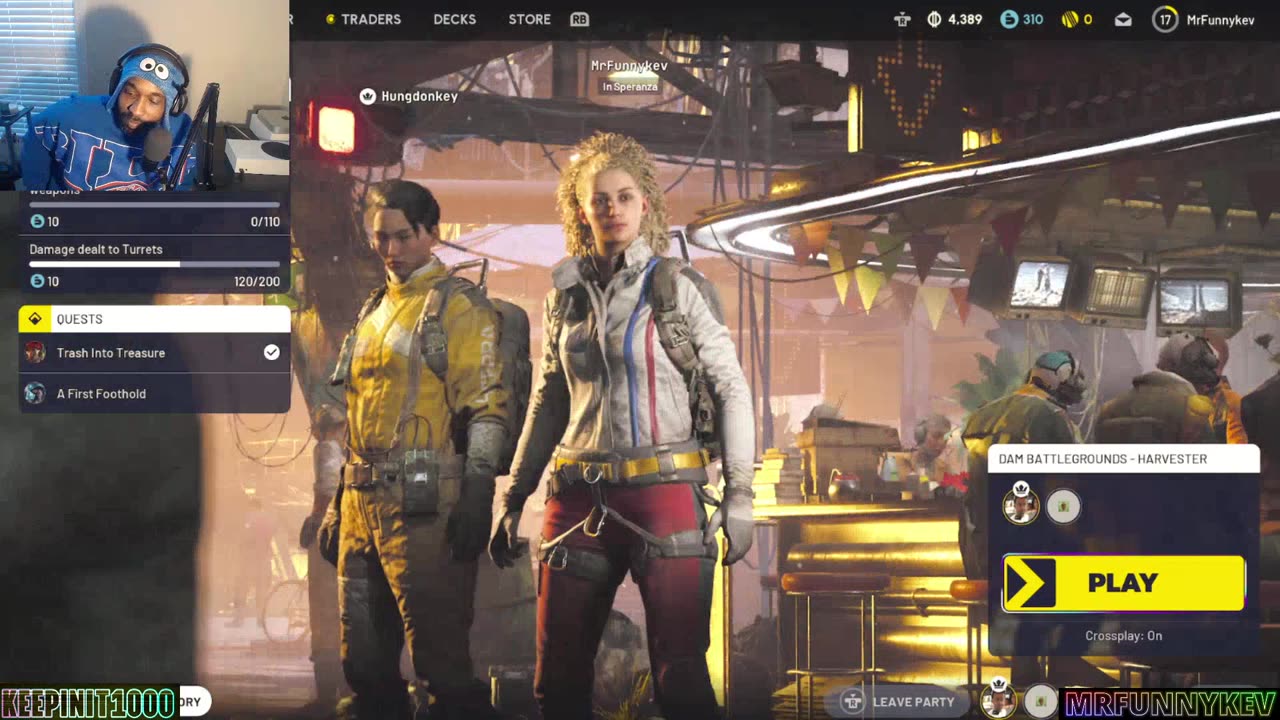Click the yellow diamond Quests icon

point(35,319)
